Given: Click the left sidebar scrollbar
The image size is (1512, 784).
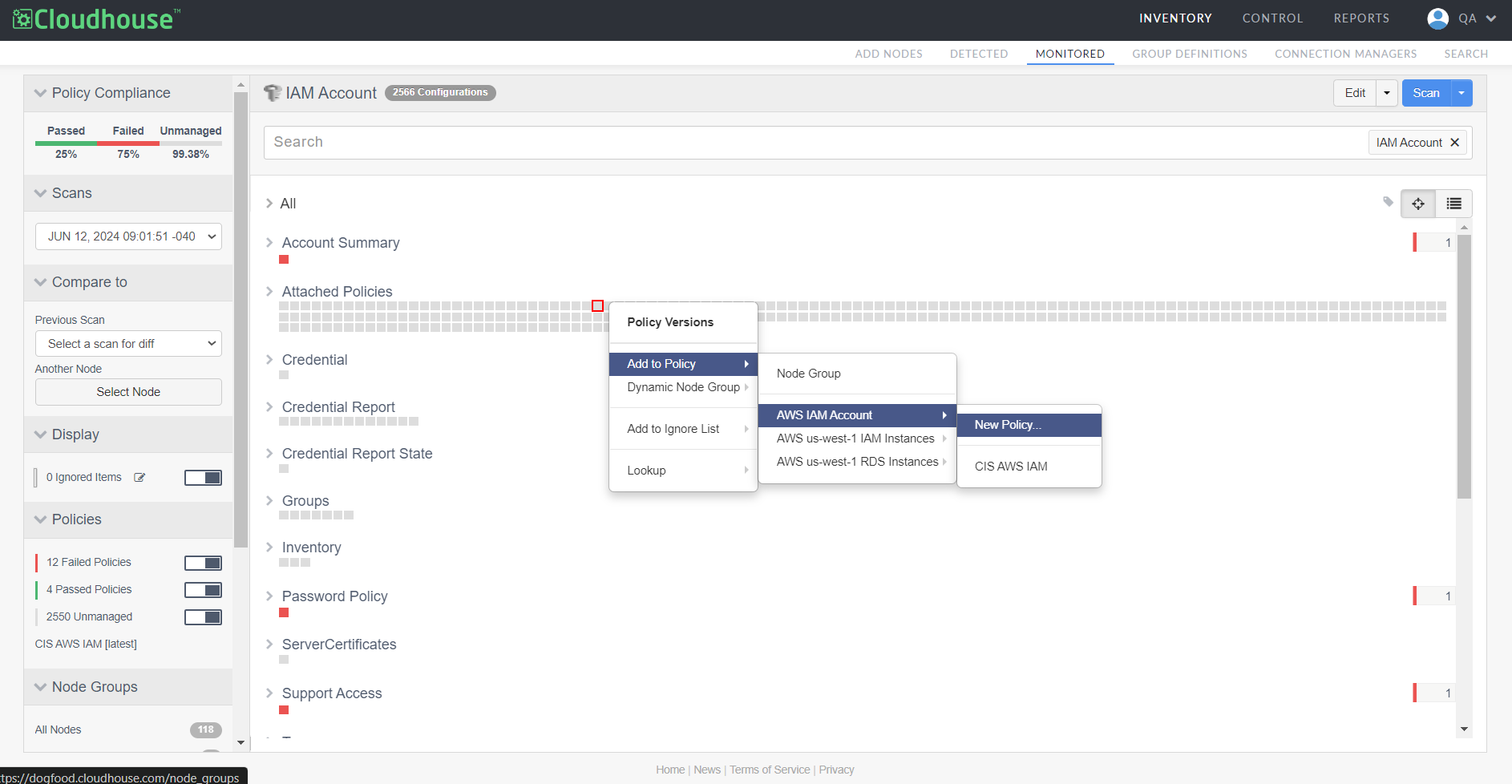Looking at the screenshot, I should [241, 320].
